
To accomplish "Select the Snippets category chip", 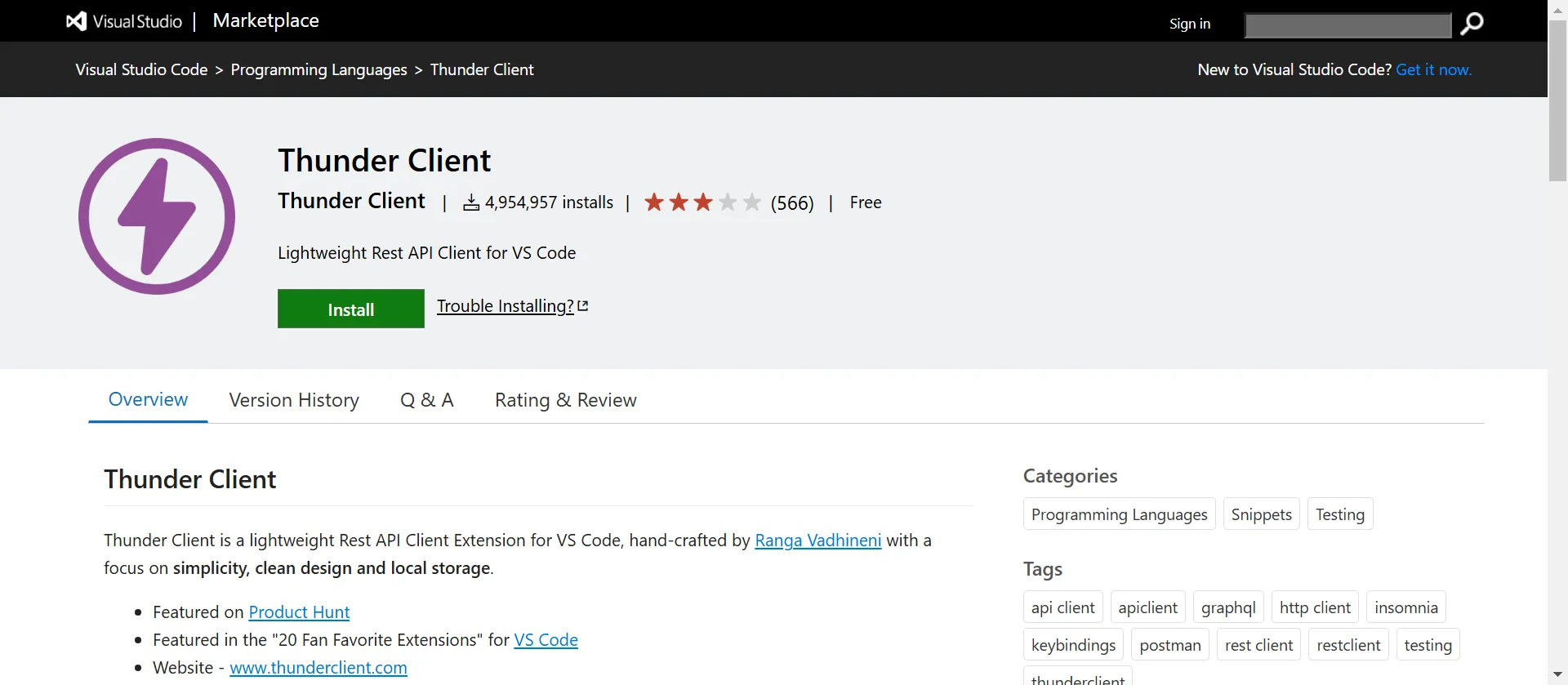I will click(x=1261, y=514).
